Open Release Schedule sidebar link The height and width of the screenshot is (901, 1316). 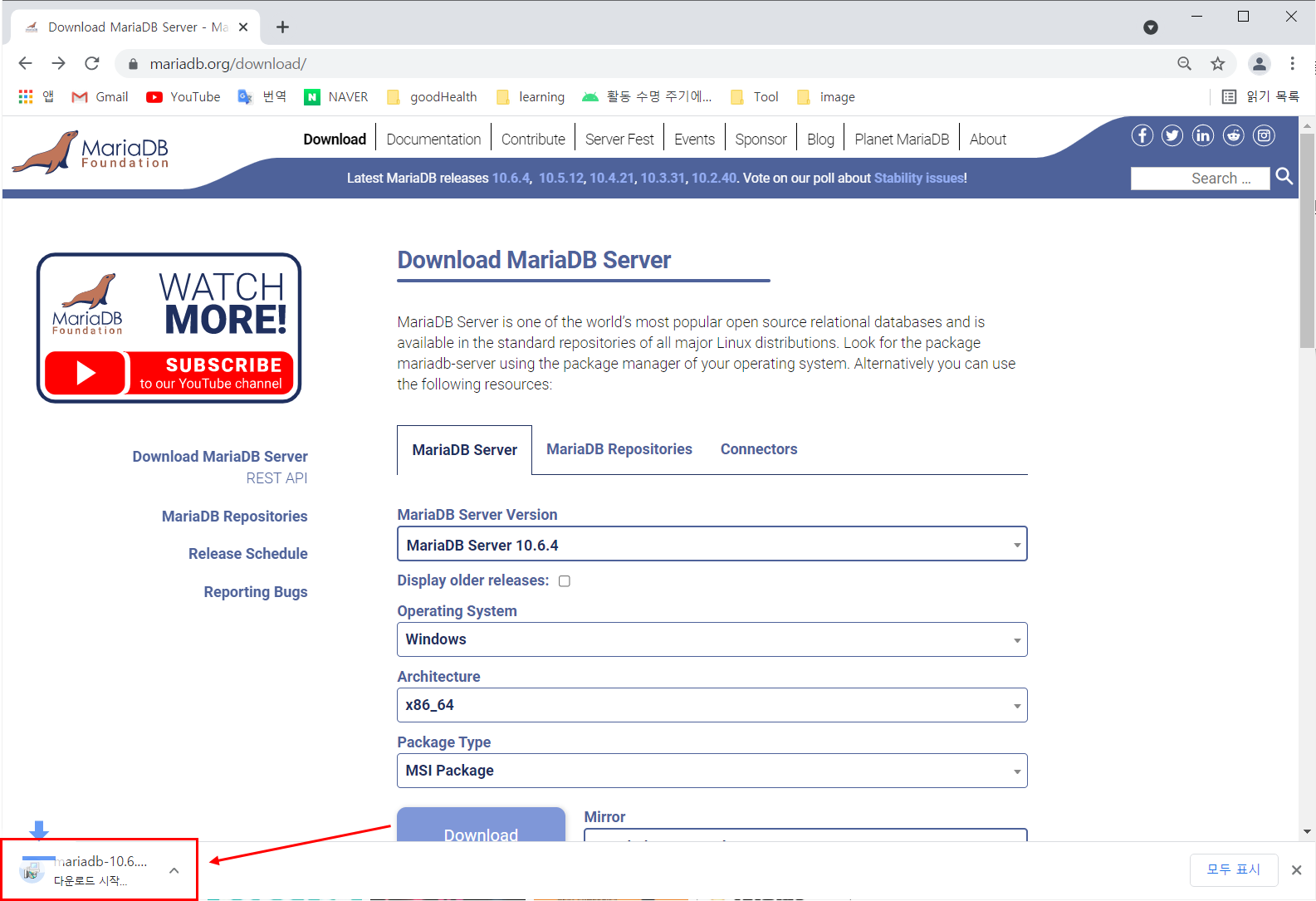[248, 554]
